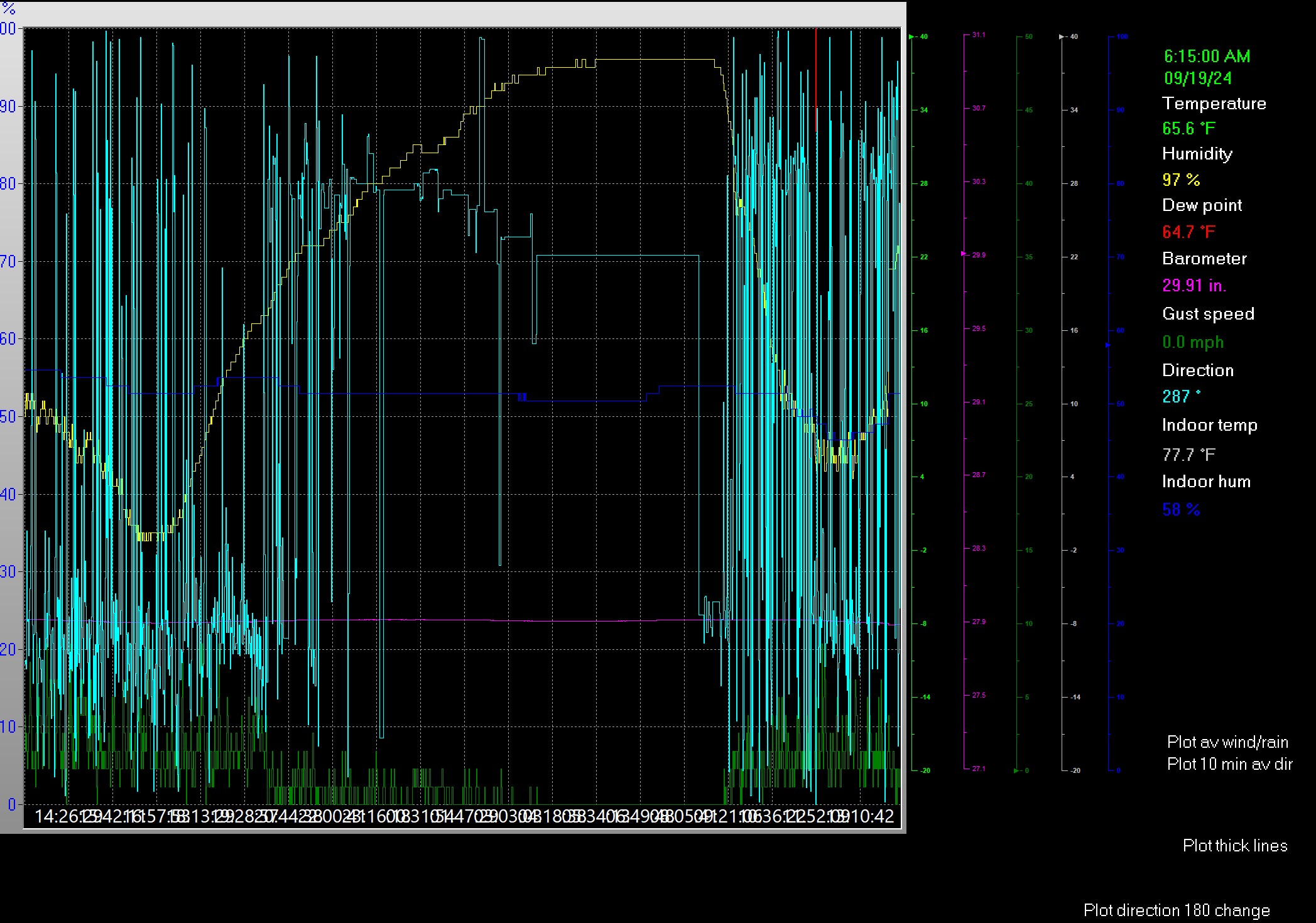The height and width of the screenshot is (923, 1316).
Task: Click the Dew point legend label
Action: (x=1202, y=205)
